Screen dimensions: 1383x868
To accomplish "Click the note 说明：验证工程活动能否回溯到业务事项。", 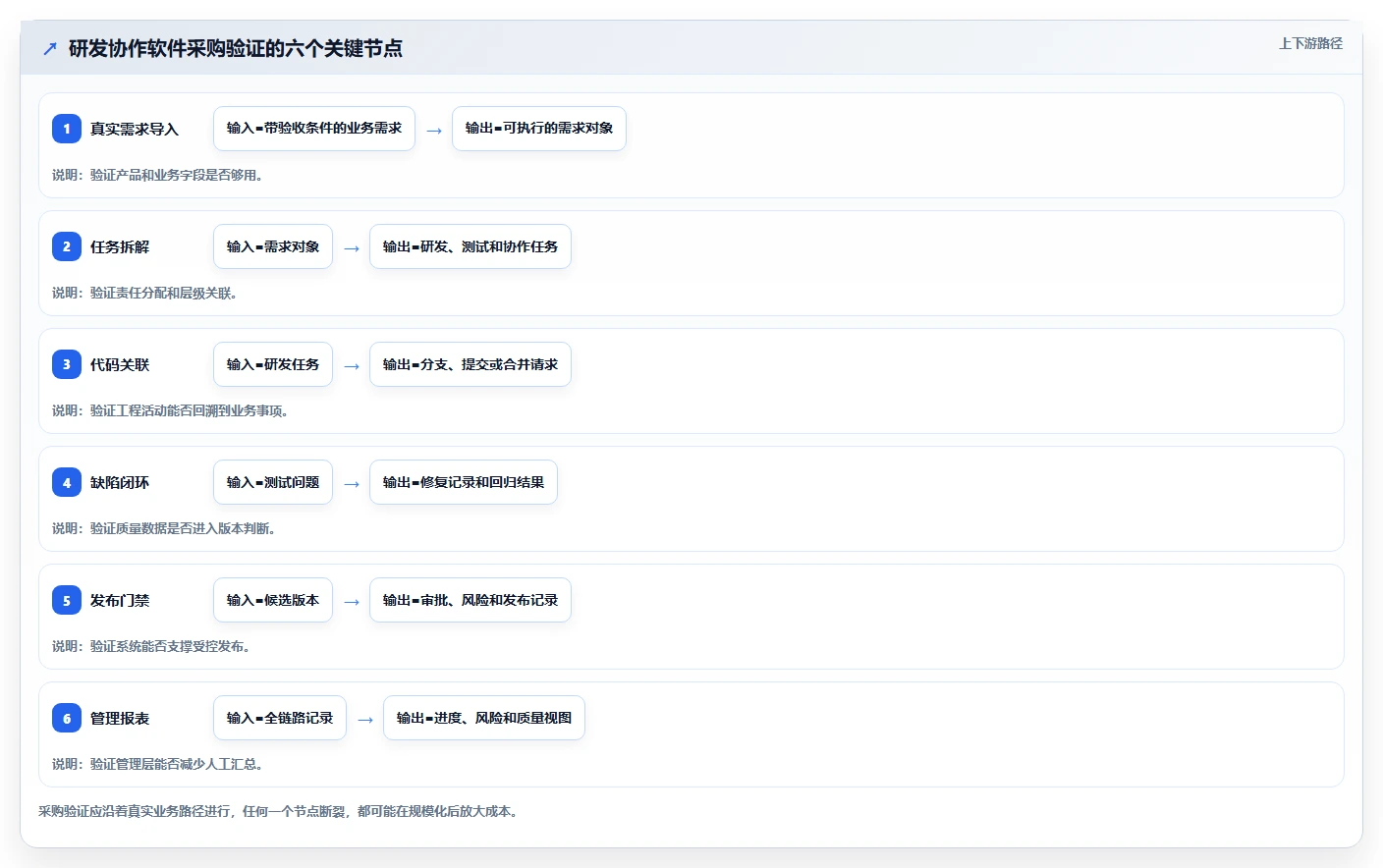I will click(x=170, y=410).
